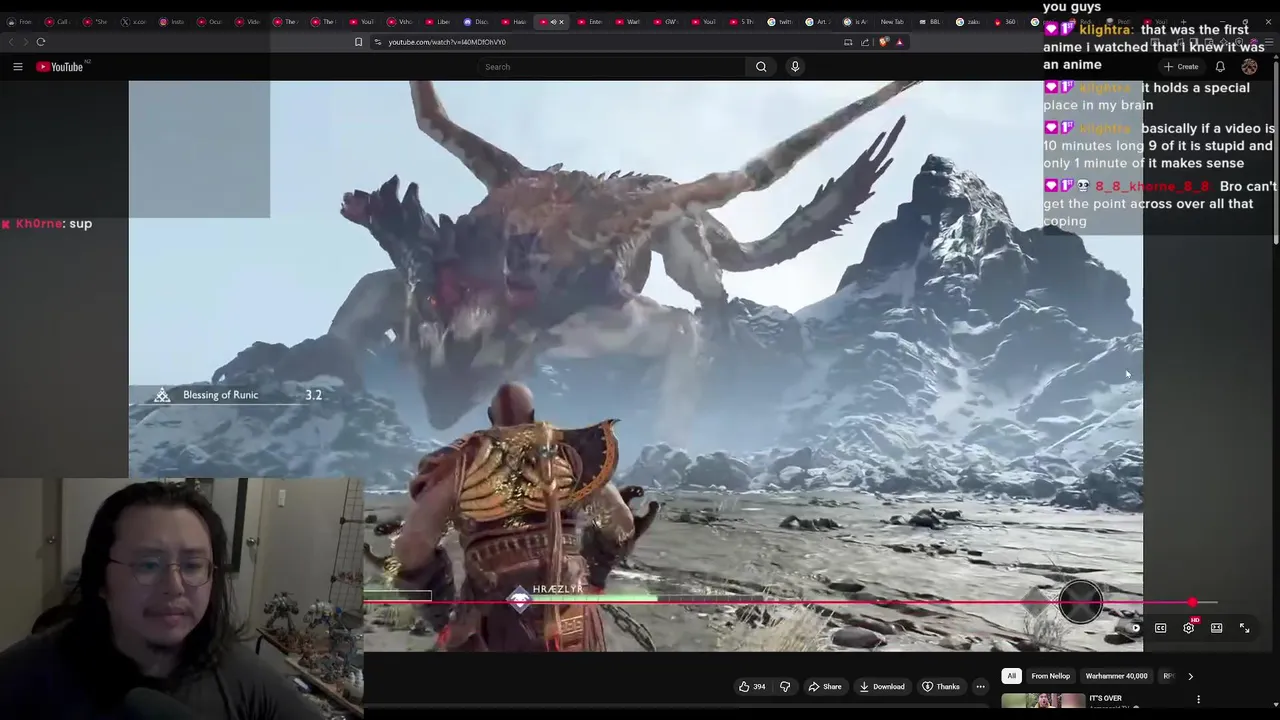Switch to the New Tab browser tab
This screenshot has height=720, width=1280.
[x=890, y=22]
